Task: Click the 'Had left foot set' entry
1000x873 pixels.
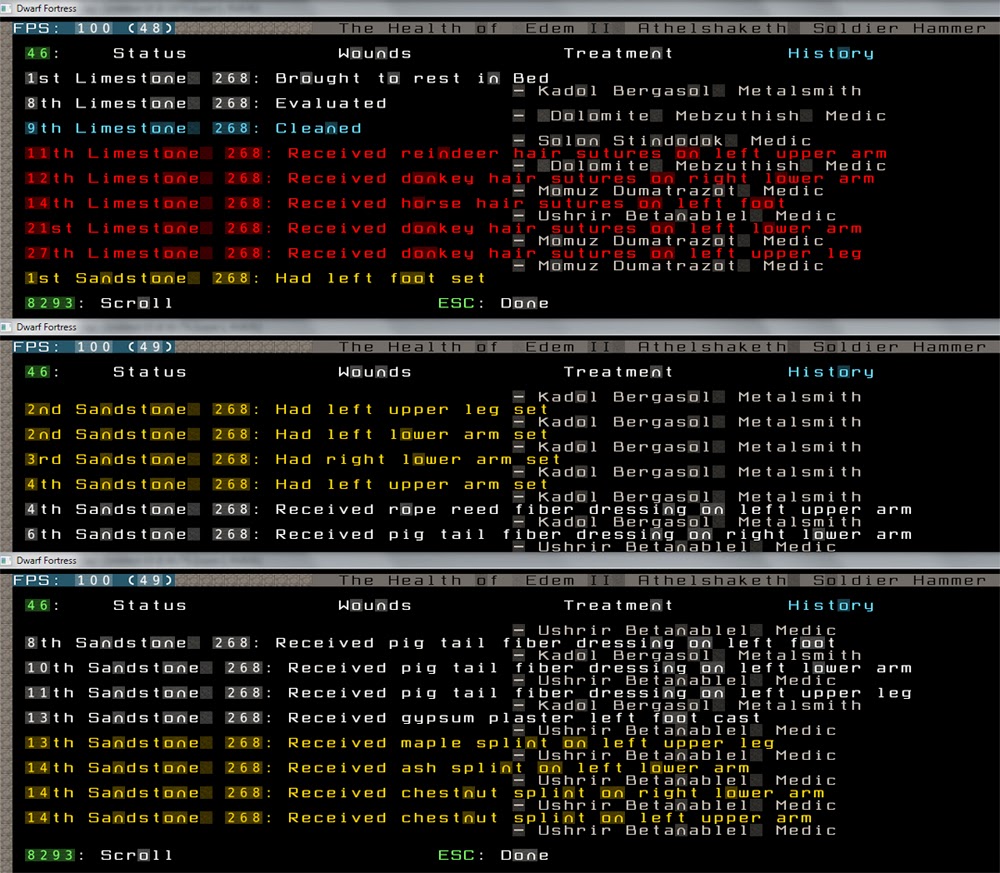Action: (256, 279)
